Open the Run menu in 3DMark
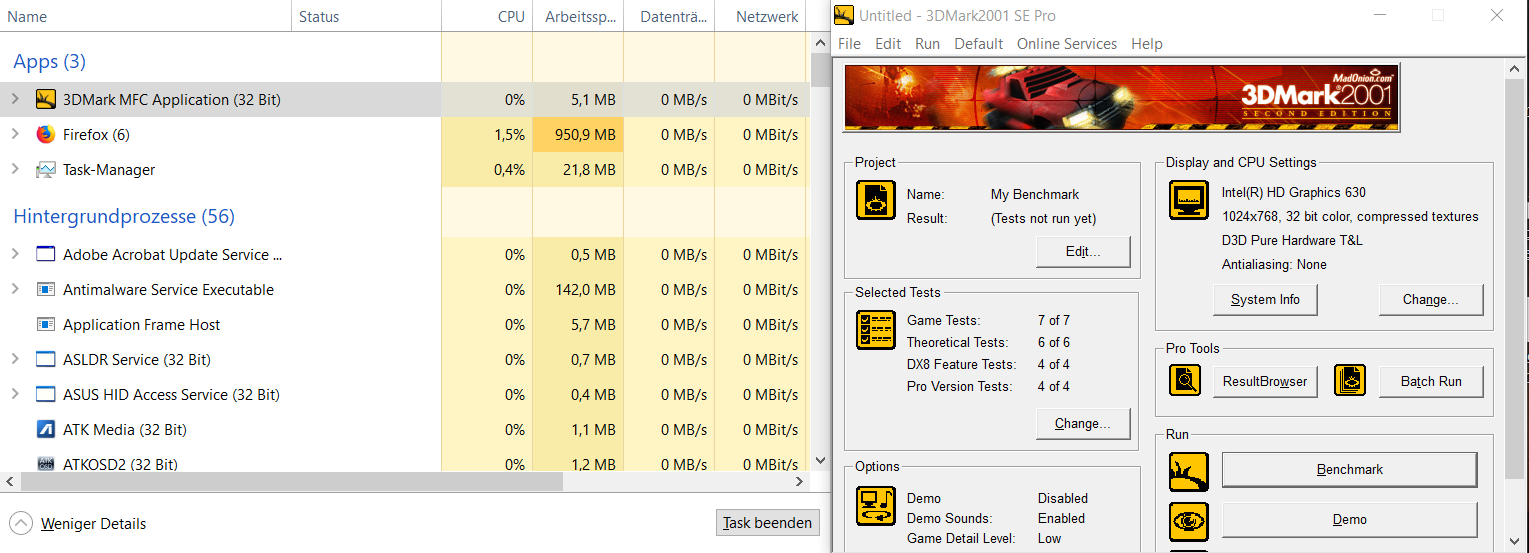The image size is (1529, 553). 928,44
